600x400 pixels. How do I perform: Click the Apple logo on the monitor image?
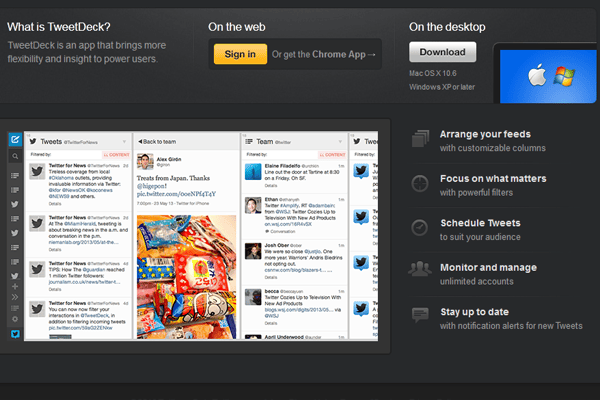point(537,75)
